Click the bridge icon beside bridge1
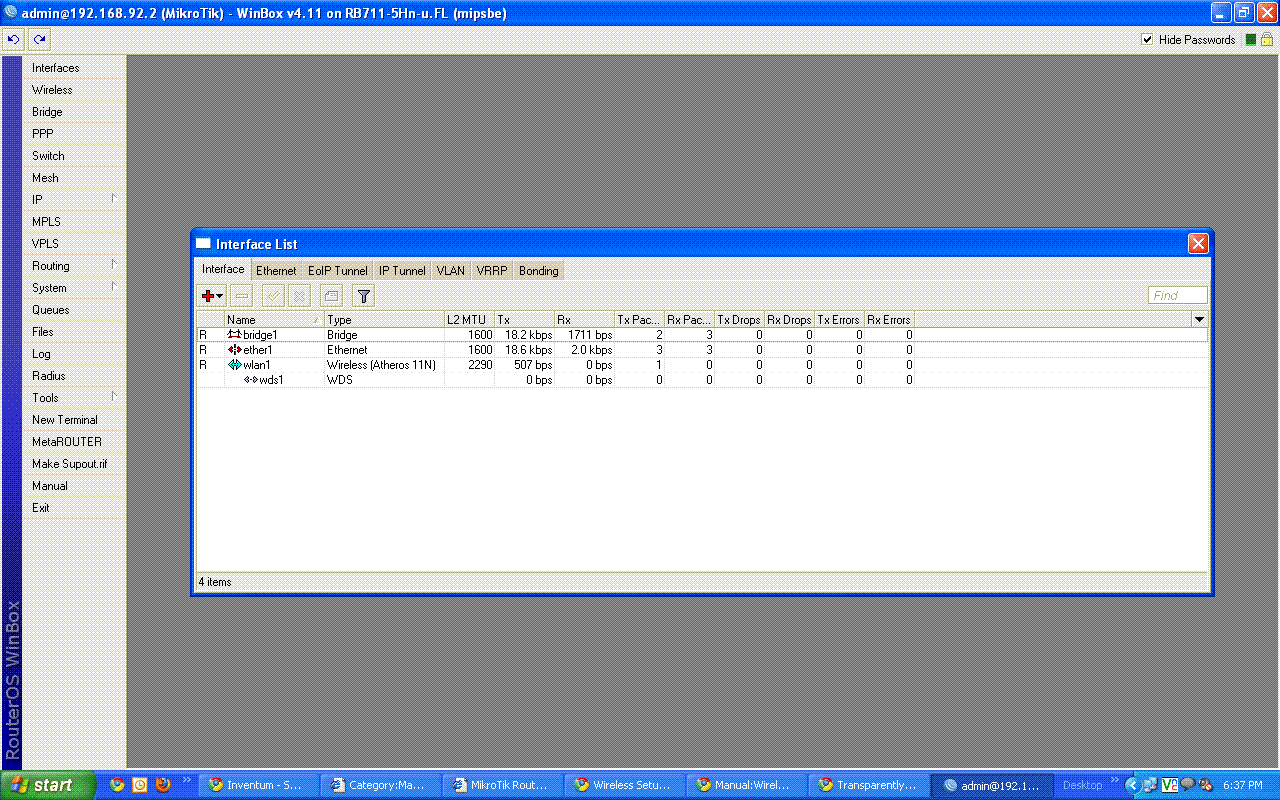The width and height of the screenshot is (1280, 800). pyautogui.click(x=234, y=335)
